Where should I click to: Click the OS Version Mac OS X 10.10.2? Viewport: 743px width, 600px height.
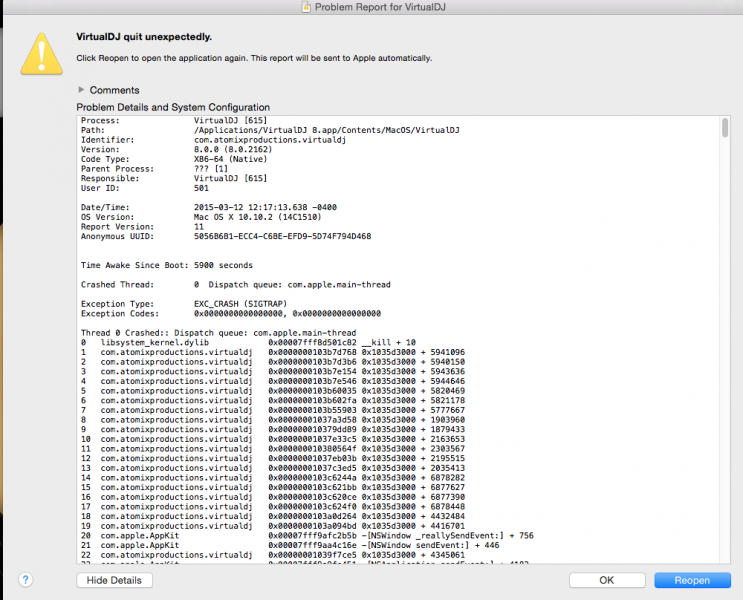[x=257, y=217]
